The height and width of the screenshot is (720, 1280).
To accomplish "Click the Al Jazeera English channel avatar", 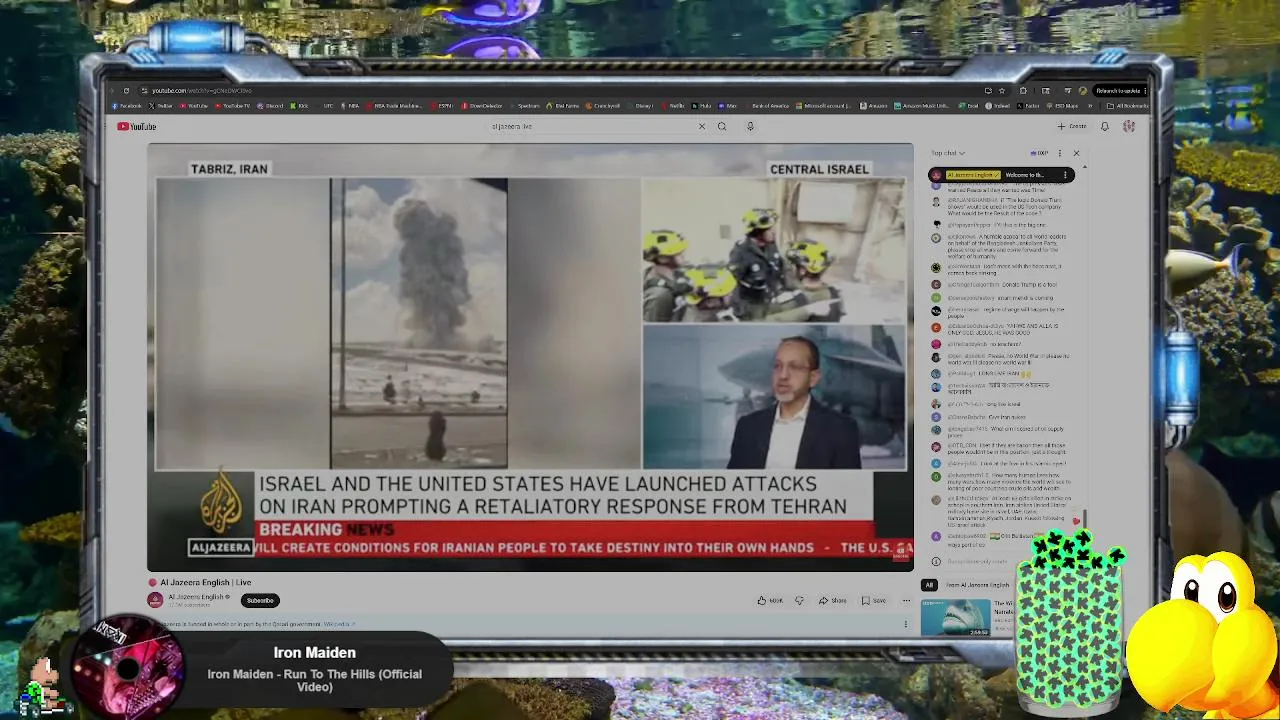I will click(155, 600).
